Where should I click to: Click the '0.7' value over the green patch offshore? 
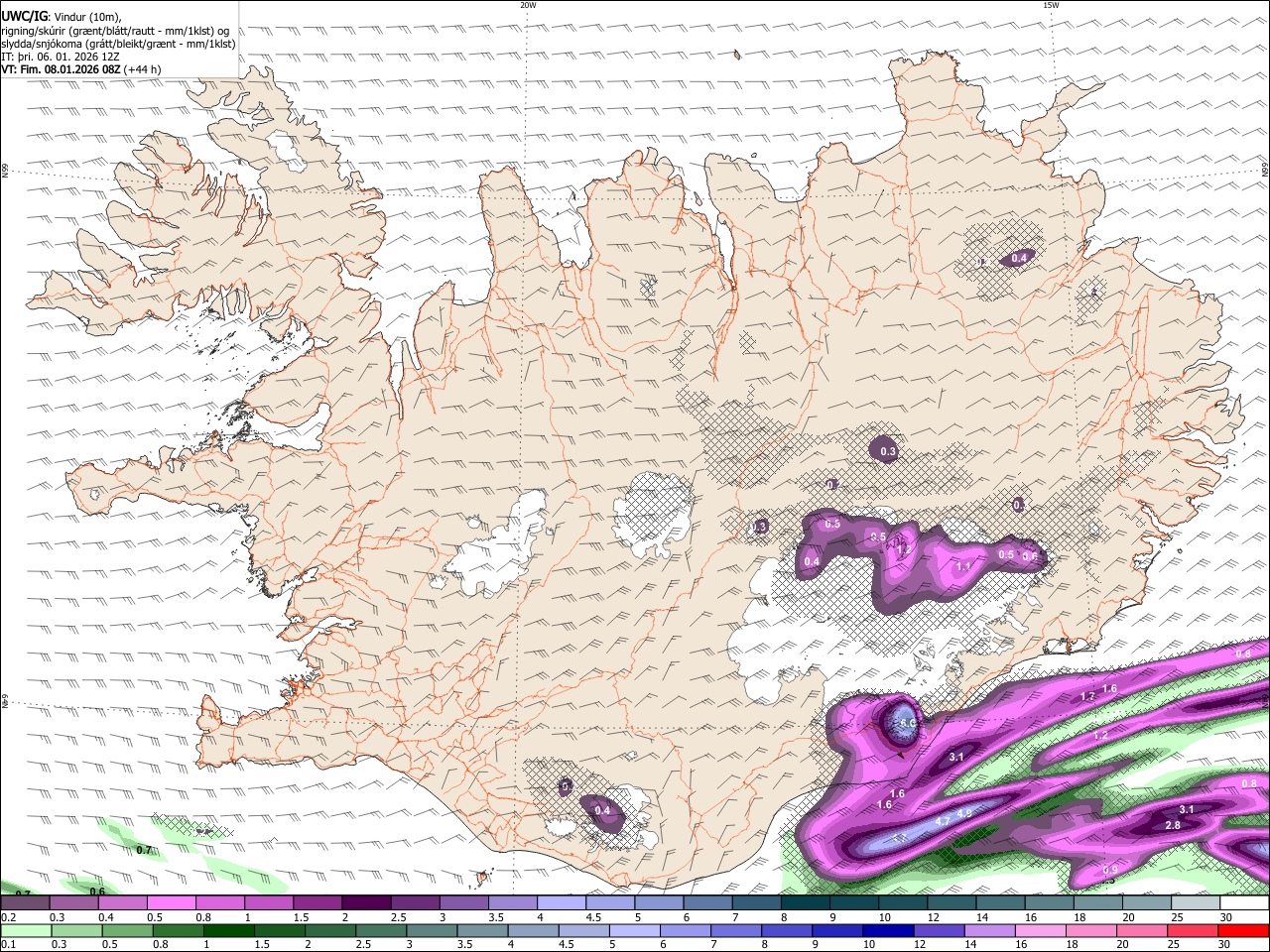coord(144,850)
